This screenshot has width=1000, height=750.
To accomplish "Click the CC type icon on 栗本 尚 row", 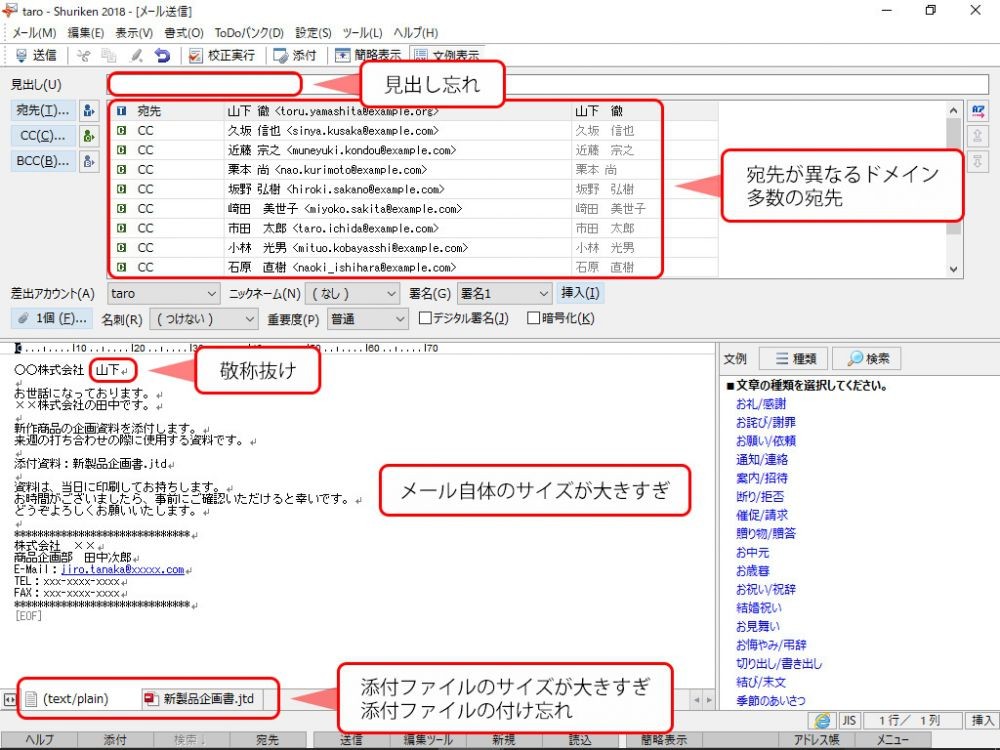I will pos(122,170).
